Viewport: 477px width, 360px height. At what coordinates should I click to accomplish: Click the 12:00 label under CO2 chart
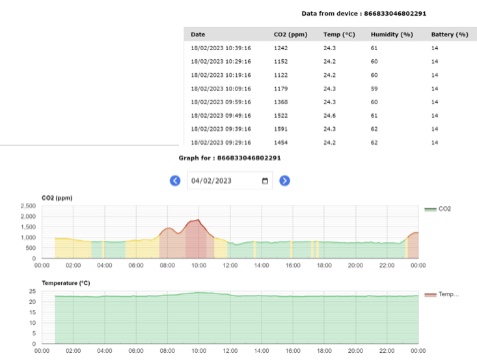[230, 266]
